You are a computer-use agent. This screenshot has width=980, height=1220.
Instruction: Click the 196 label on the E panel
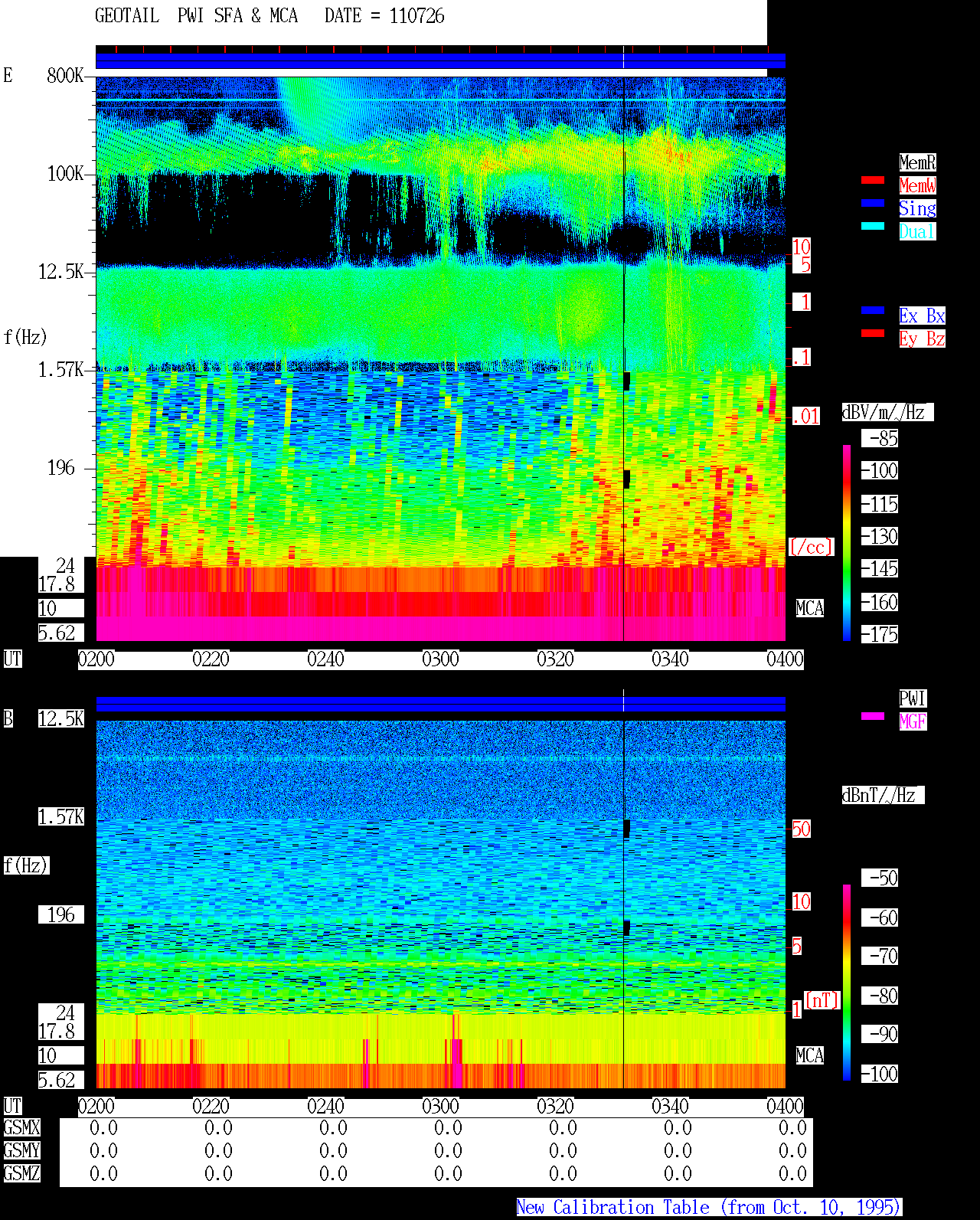click(x=61, y=468)
